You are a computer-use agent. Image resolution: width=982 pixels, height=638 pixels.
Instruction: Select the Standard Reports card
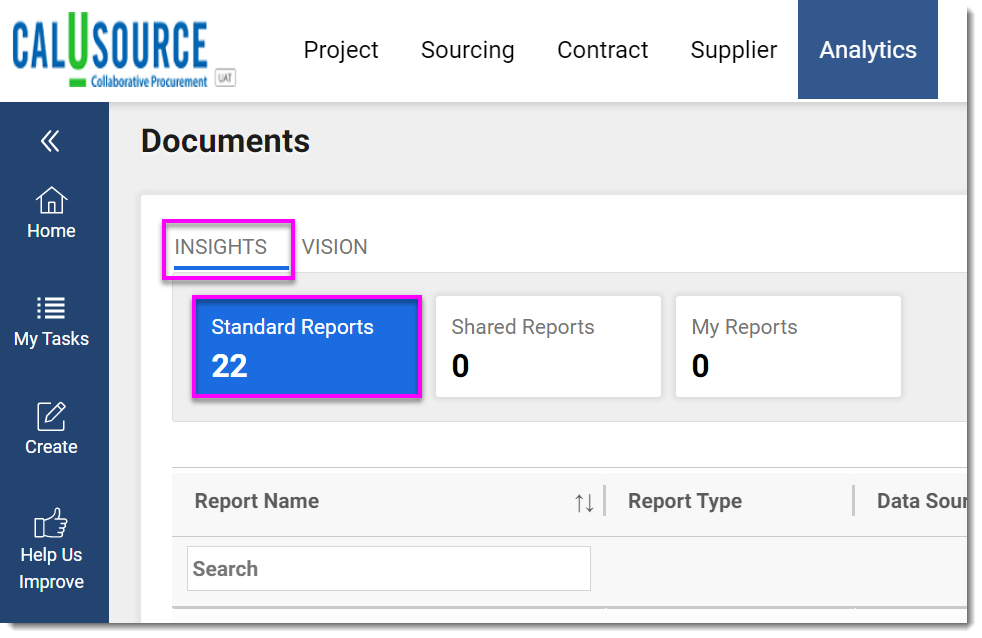click(306, 347)
